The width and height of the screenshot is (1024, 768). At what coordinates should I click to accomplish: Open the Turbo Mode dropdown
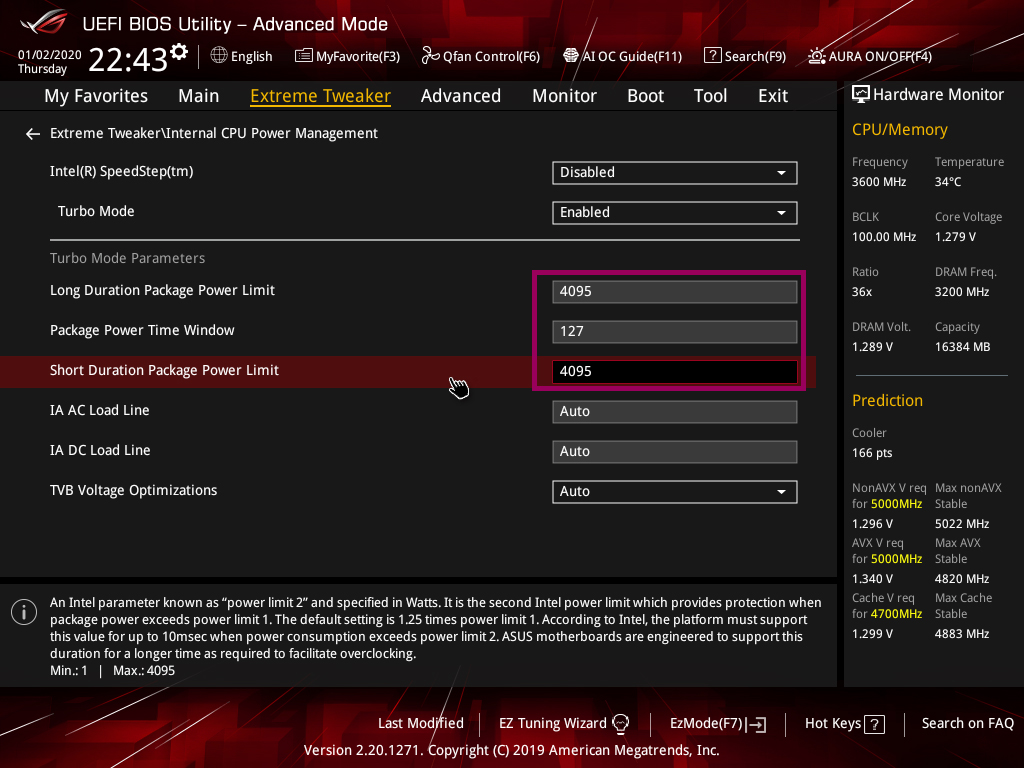point(675,213)
